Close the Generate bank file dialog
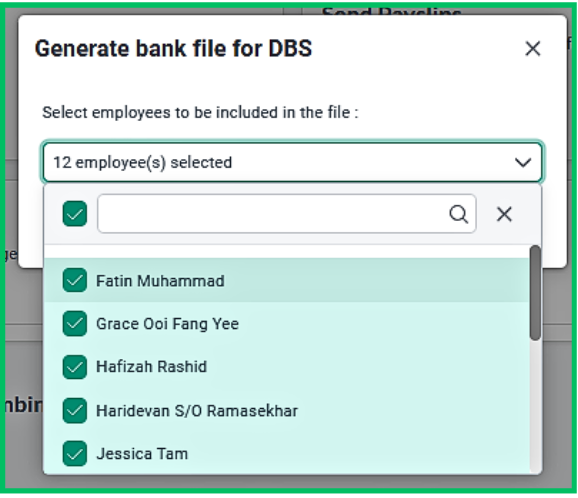 [532, 49]
